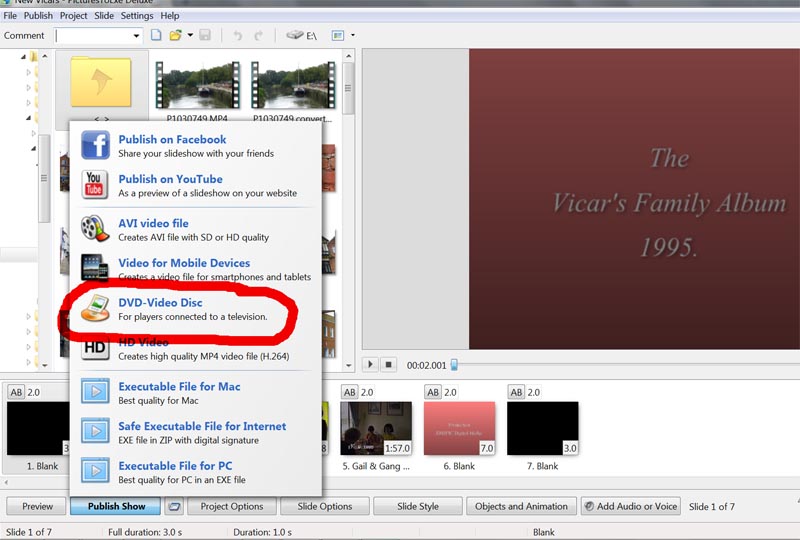Click the Safe Executable for Internet icon

pos(95,431)
